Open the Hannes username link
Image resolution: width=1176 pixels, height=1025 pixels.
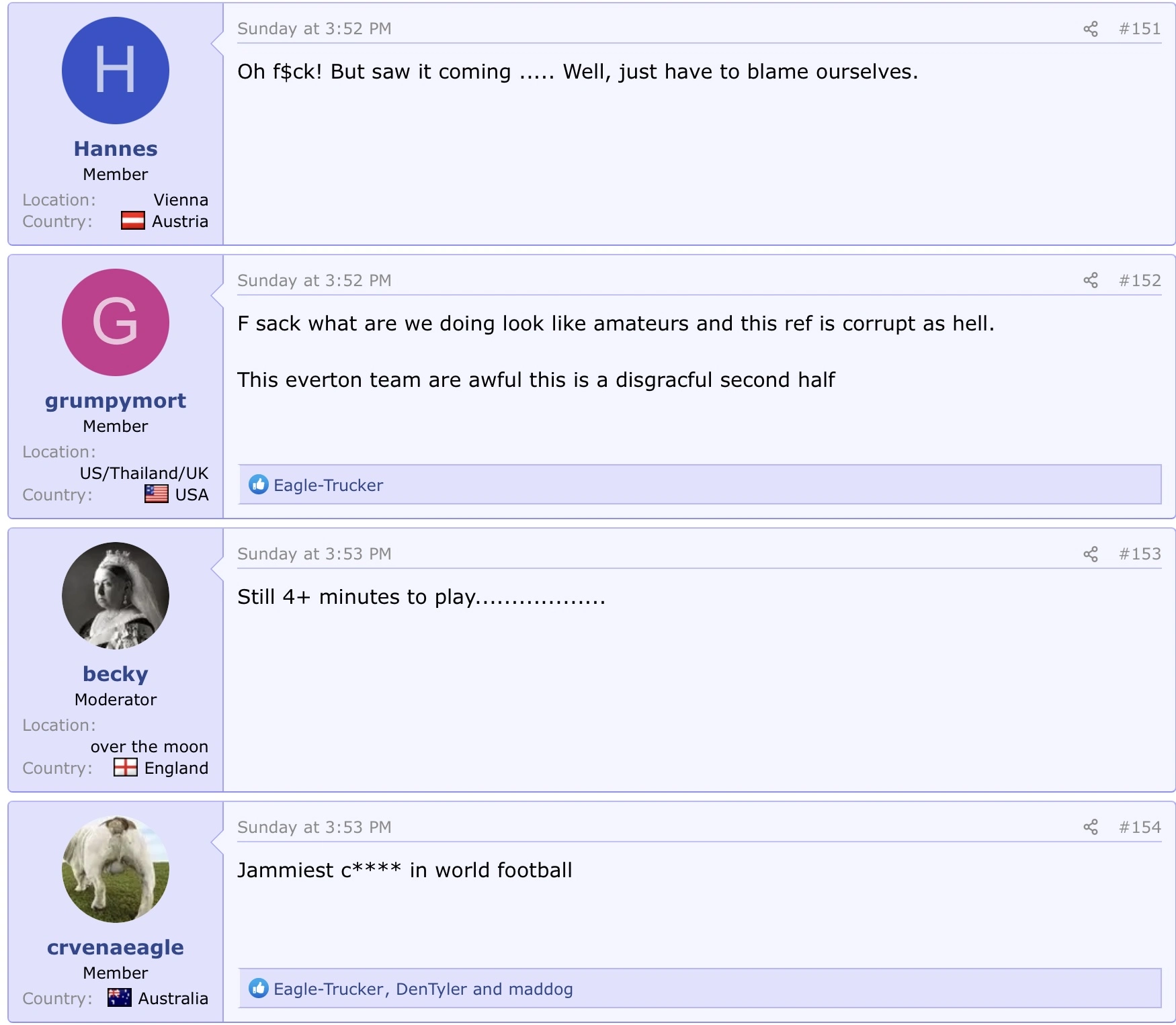point(116,149)
